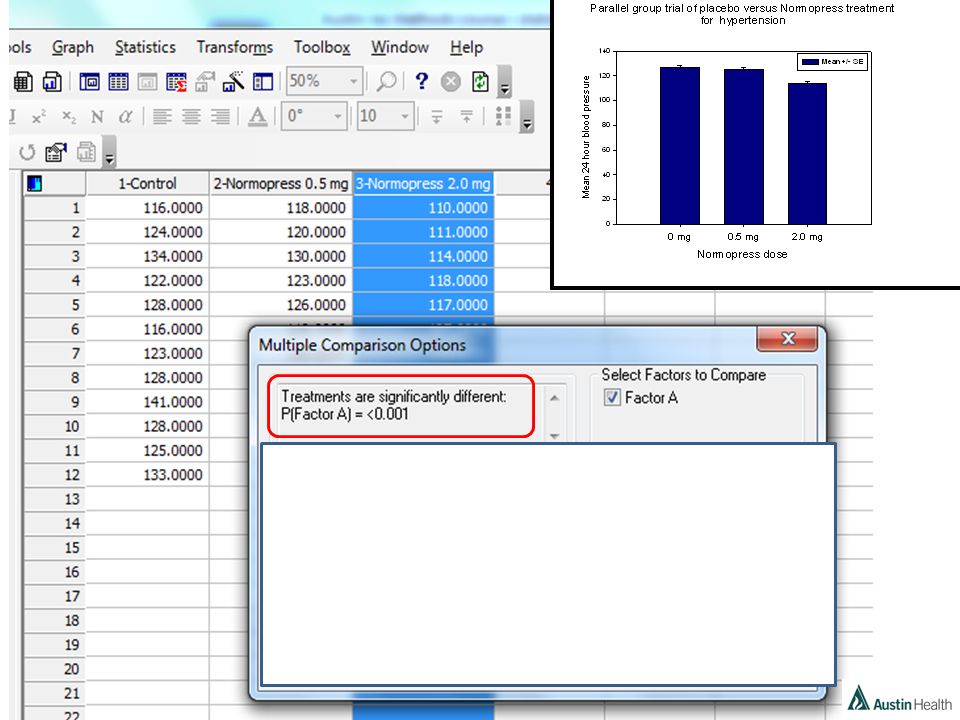Click the magnifier zoom icon
Image resolution: width=960 pixels, height=720 pixels.
pos(386,81)
